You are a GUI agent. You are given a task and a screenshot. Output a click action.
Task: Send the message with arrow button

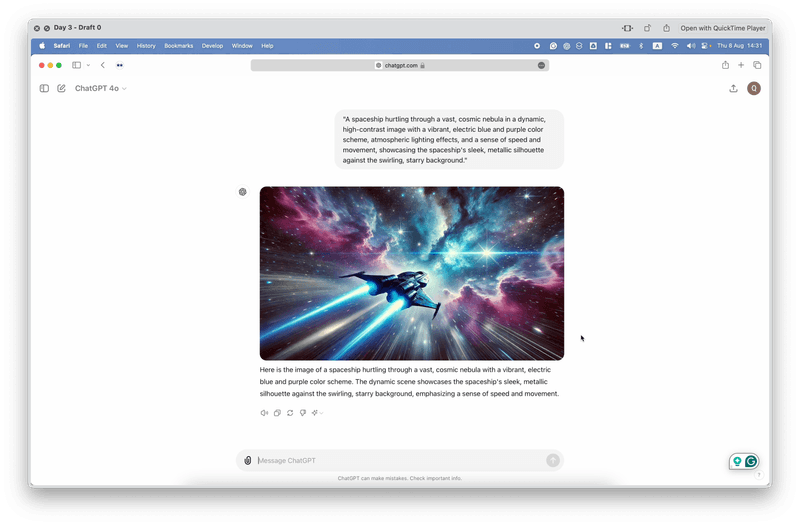[x=553, y=460]
